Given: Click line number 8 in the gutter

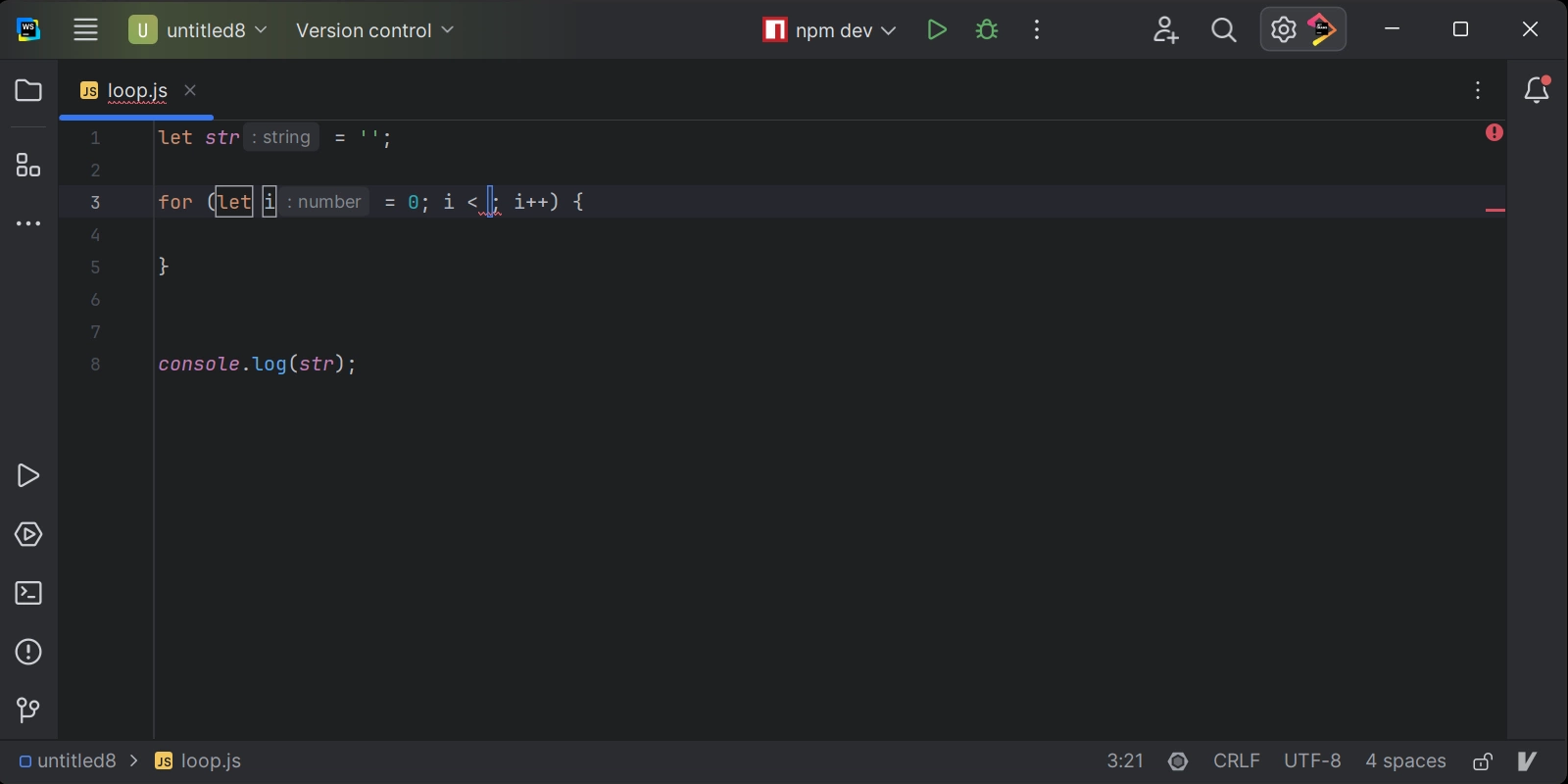Looking at the screenshot, I should [95, 364].
